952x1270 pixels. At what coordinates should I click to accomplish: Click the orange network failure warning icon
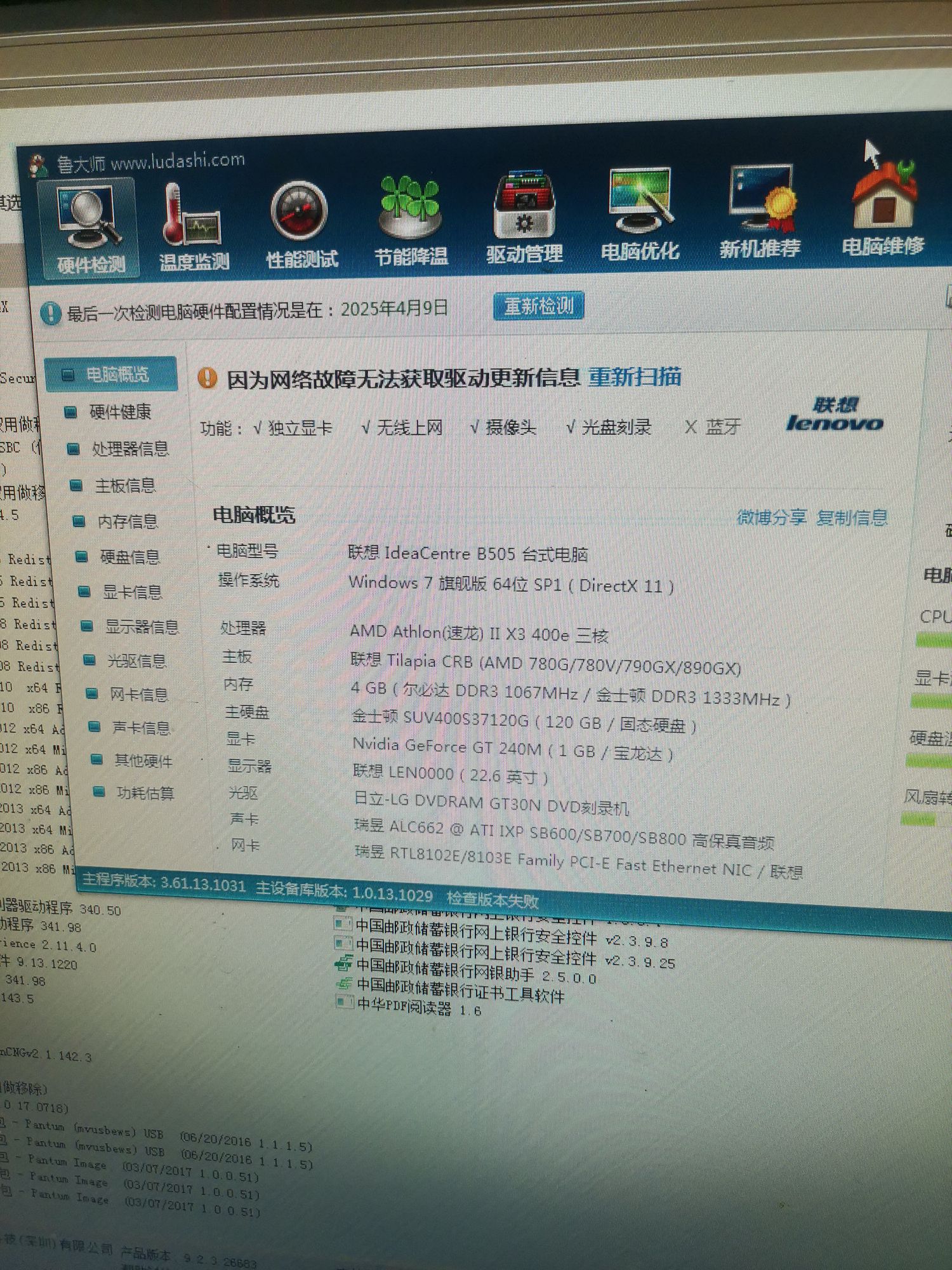207,378
